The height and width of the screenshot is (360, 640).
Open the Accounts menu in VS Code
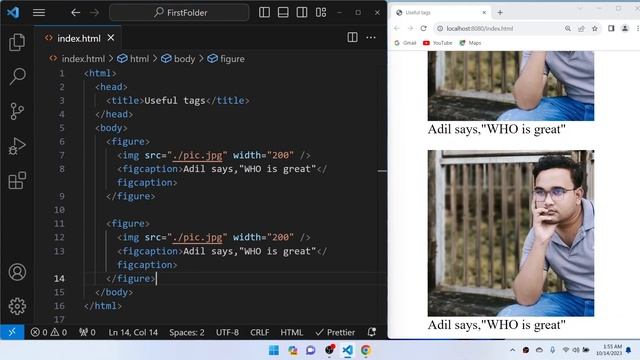[17, 272]
